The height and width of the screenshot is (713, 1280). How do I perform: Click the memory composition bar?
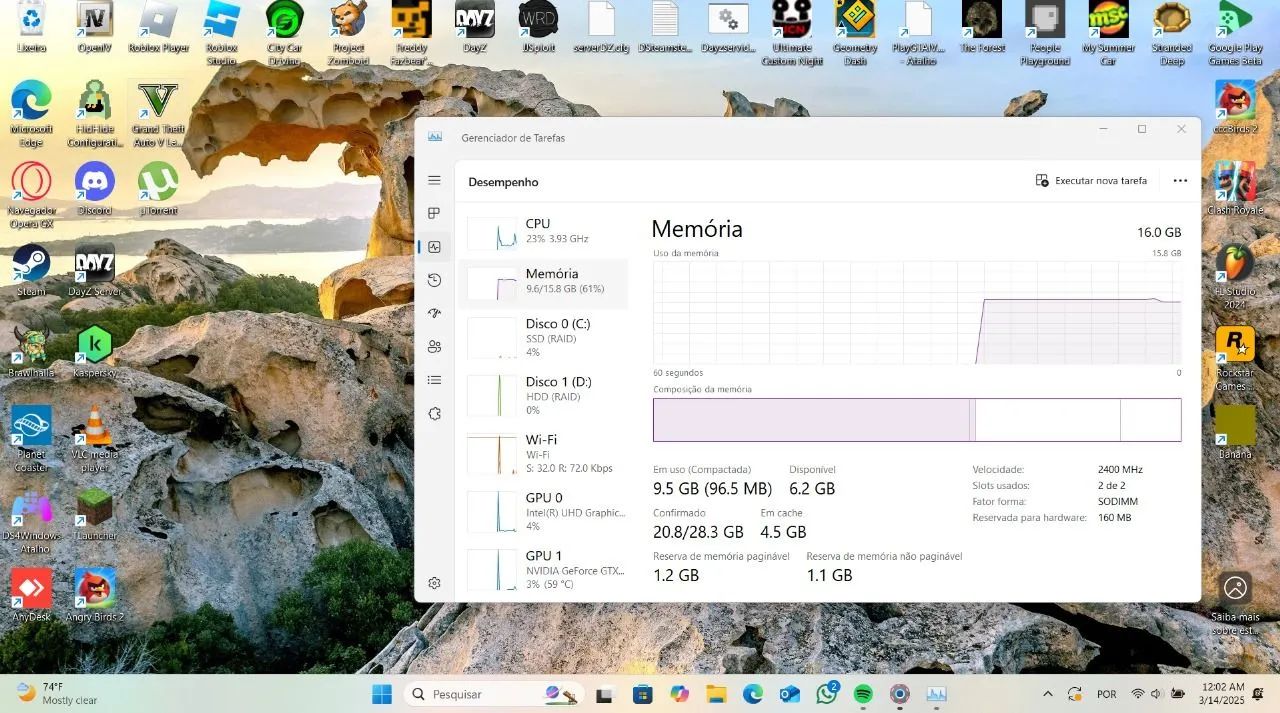(x=916, y=420)
